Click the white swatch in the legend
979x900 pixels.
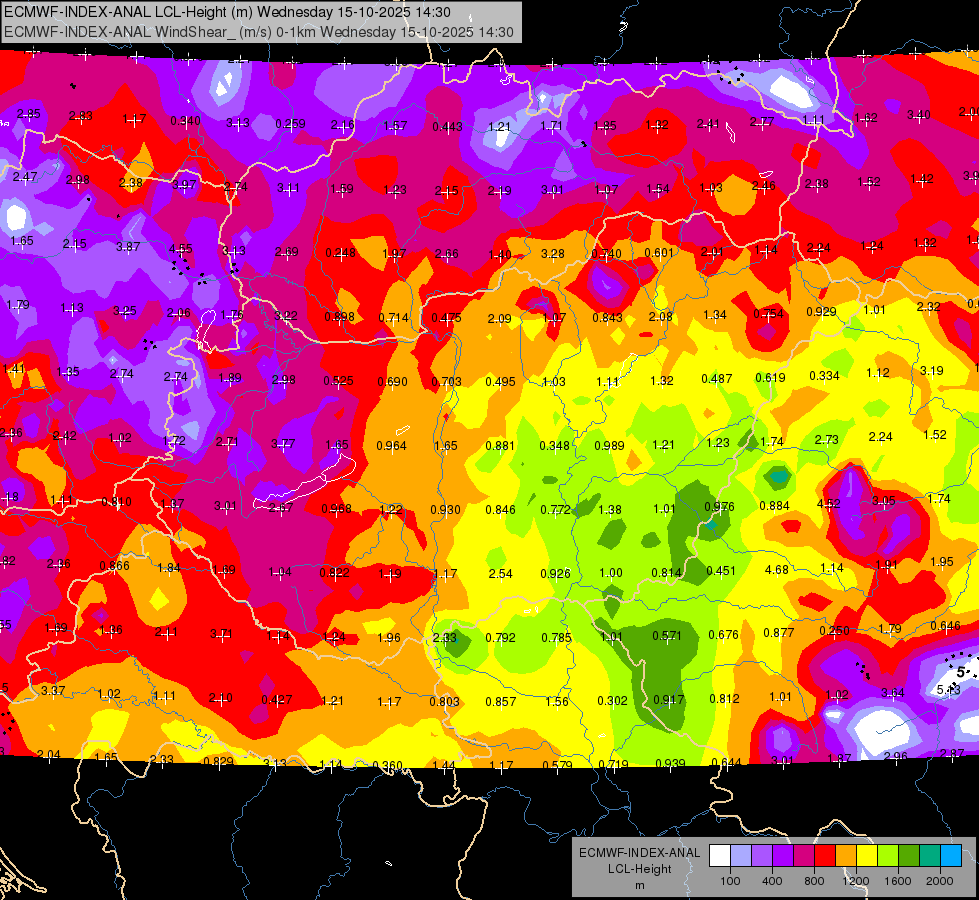[x=720, y=856]
